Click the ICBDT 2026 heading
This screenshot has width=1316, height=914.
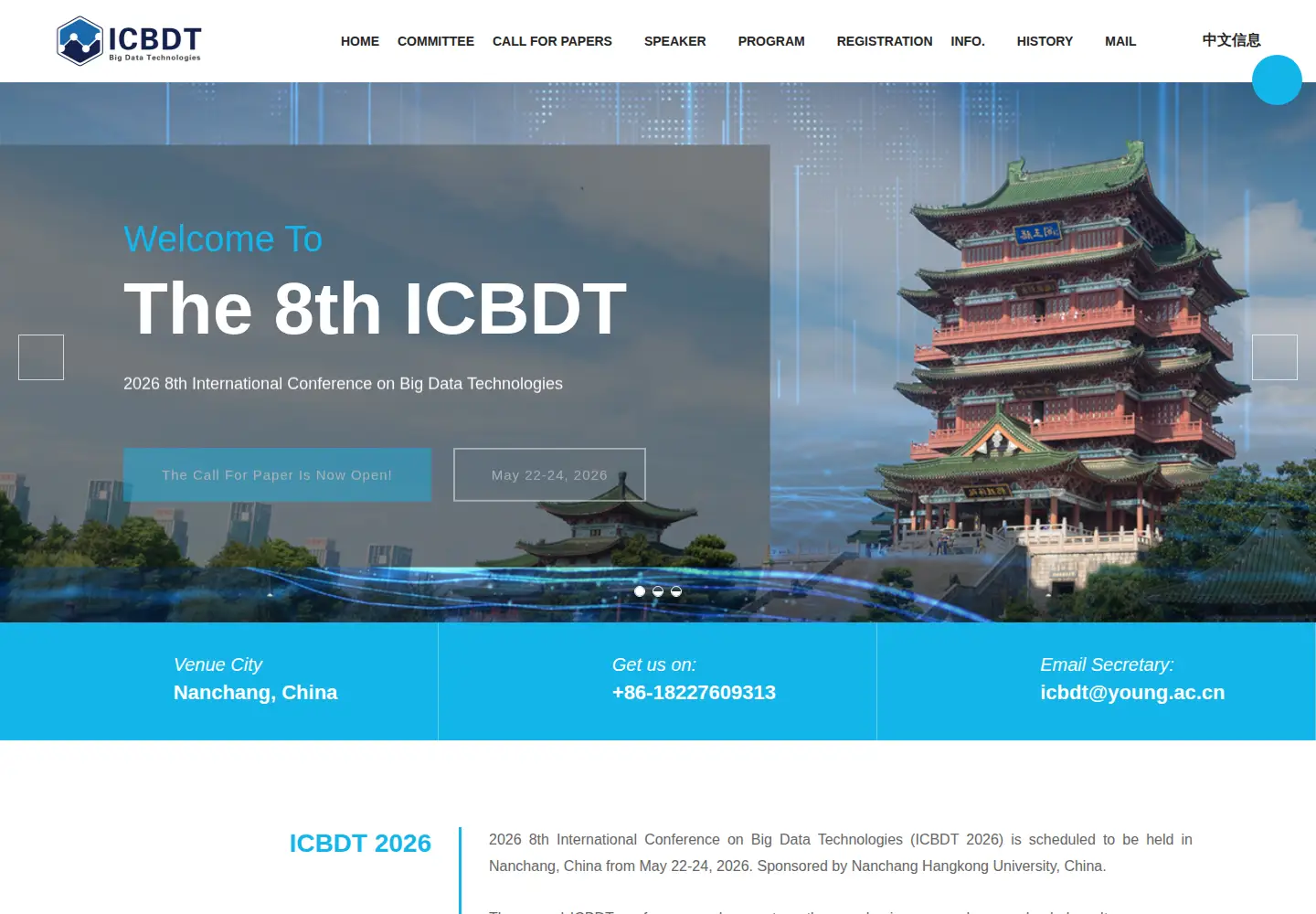360,843
